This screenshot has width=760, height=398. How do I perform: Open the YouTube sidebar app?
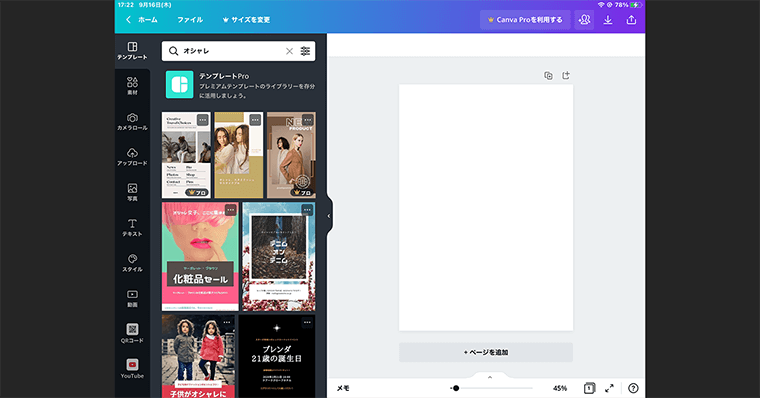coord(132,369)
